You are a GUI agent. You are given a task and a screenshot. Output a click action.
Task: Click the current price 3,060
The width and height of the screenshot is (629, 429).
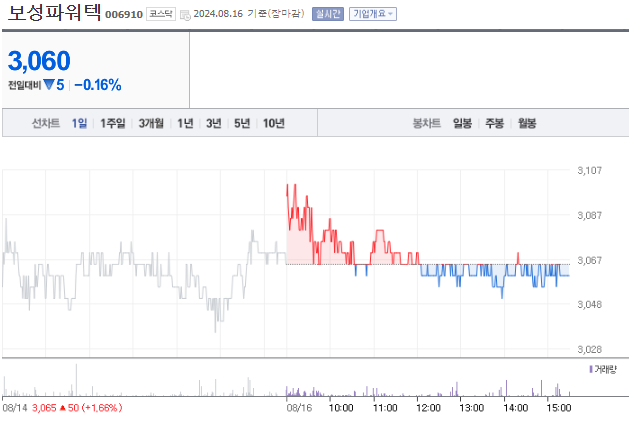[x=39, y=61]
